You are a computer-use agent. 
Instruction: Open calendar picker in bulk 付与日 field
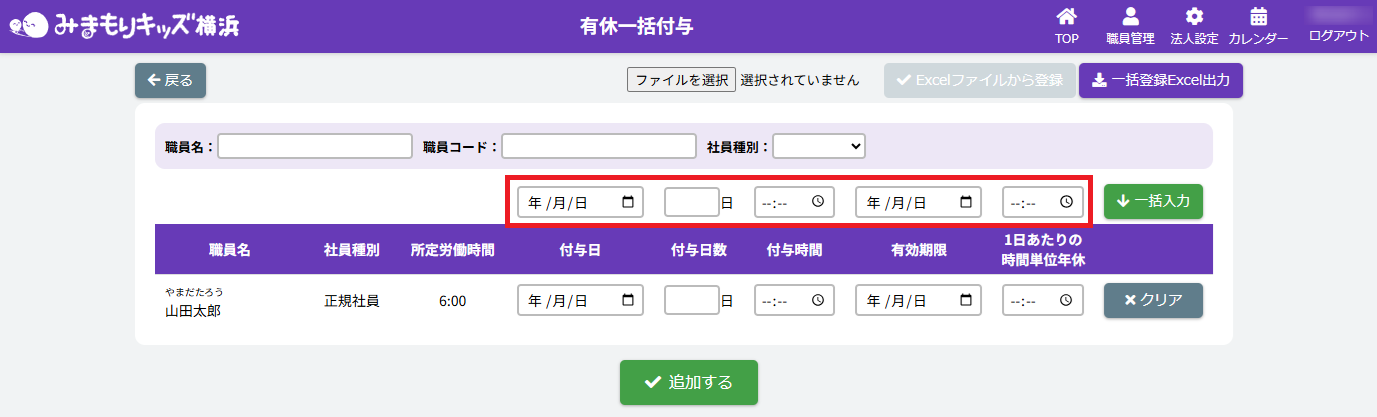[x=628, y=202]
